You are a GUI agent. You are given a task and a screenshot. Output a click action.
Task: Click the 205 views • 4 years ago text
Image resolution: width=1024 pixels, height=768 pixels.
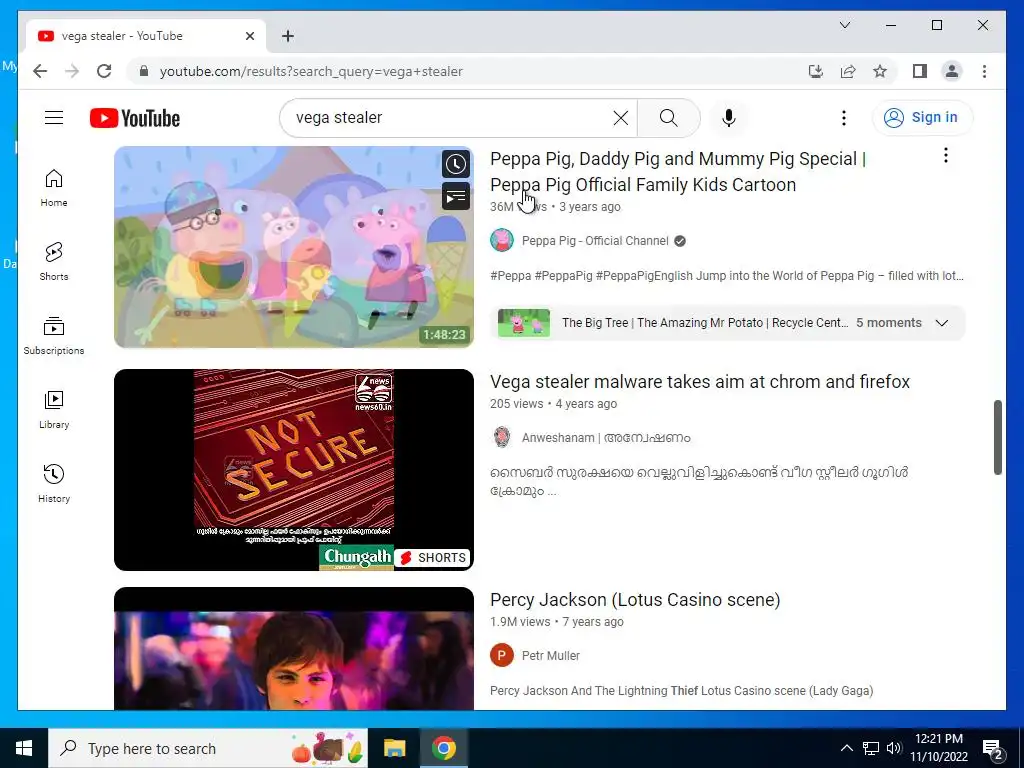pyautogui.click(x=553, y=404)
